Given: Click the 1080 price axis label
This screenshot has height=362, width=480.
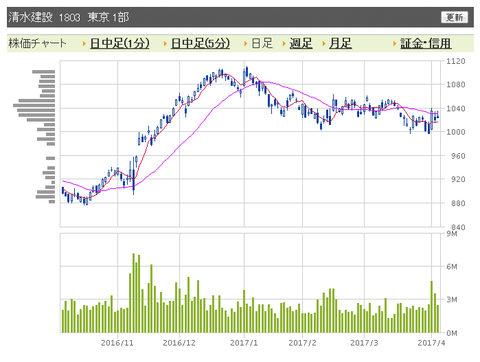Looking at the screenshot, I should (x=456, y=85).
